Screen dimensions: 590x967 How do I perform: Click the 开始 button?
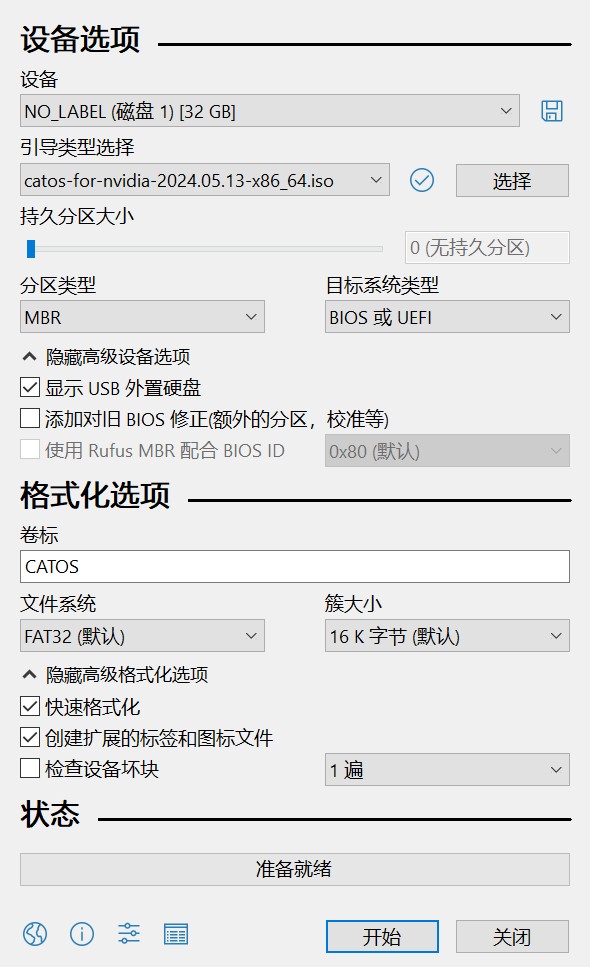coord(382,937)
